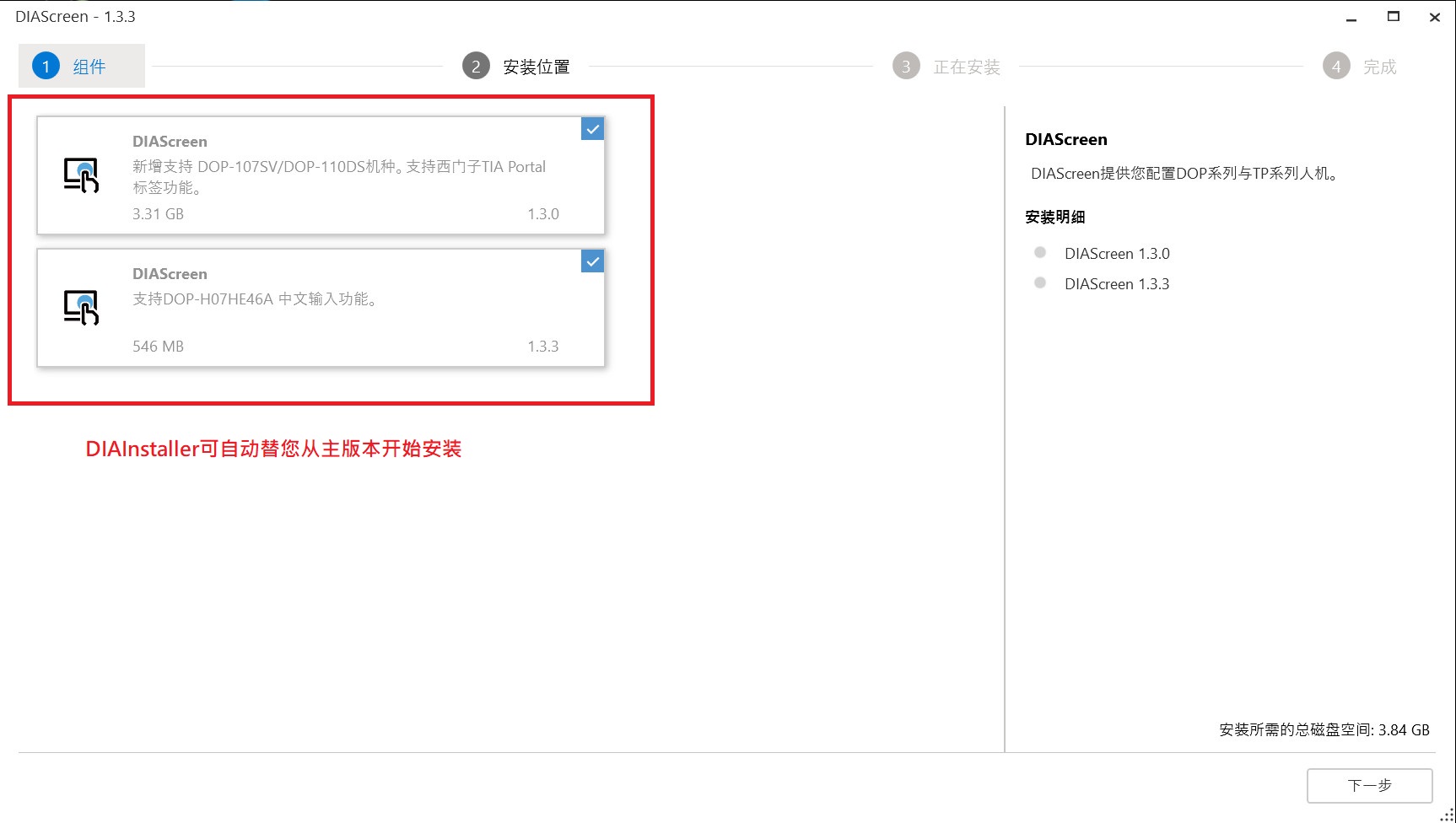
Task: Switch to the 安装位置 step
Action: (x=537, y=67)
